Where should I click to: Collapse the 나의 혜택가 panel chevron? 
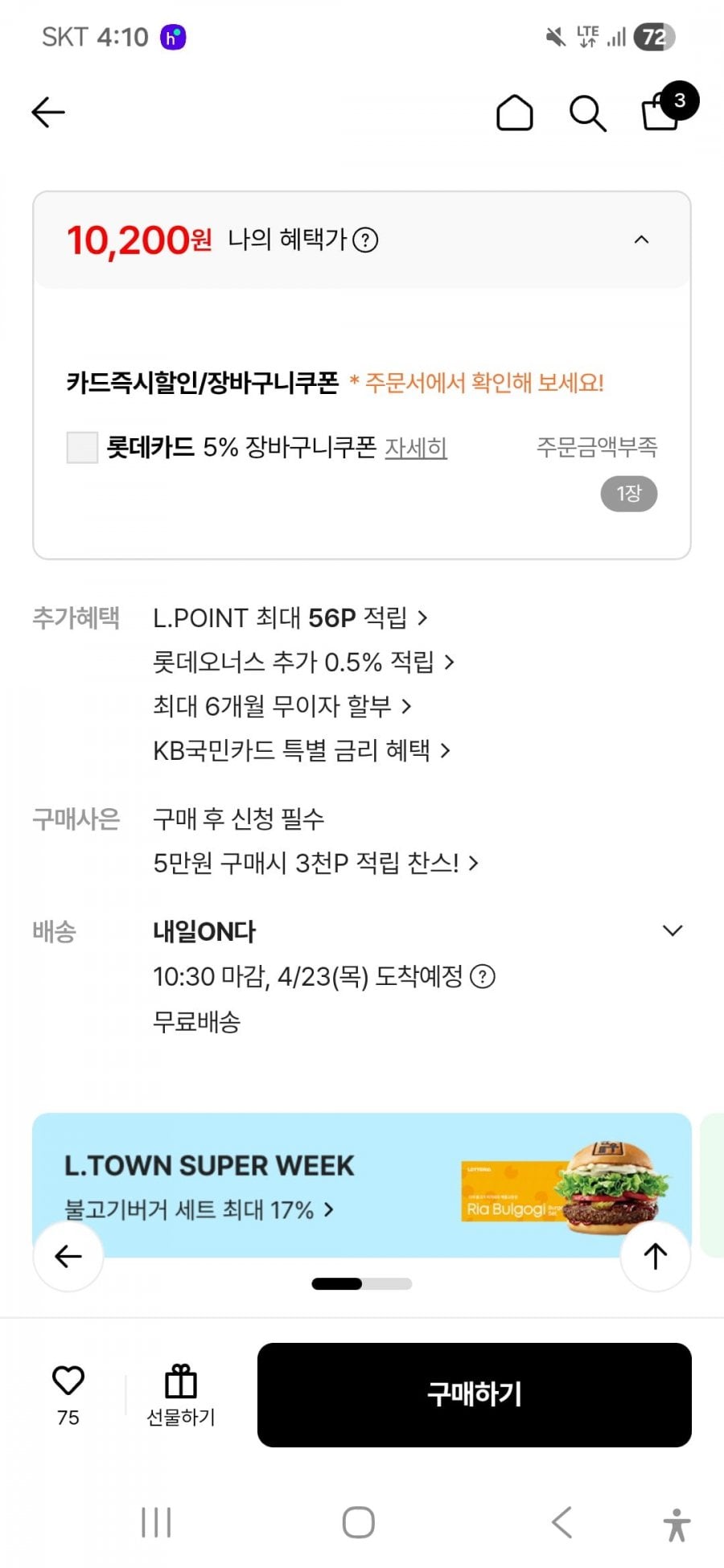641,240
